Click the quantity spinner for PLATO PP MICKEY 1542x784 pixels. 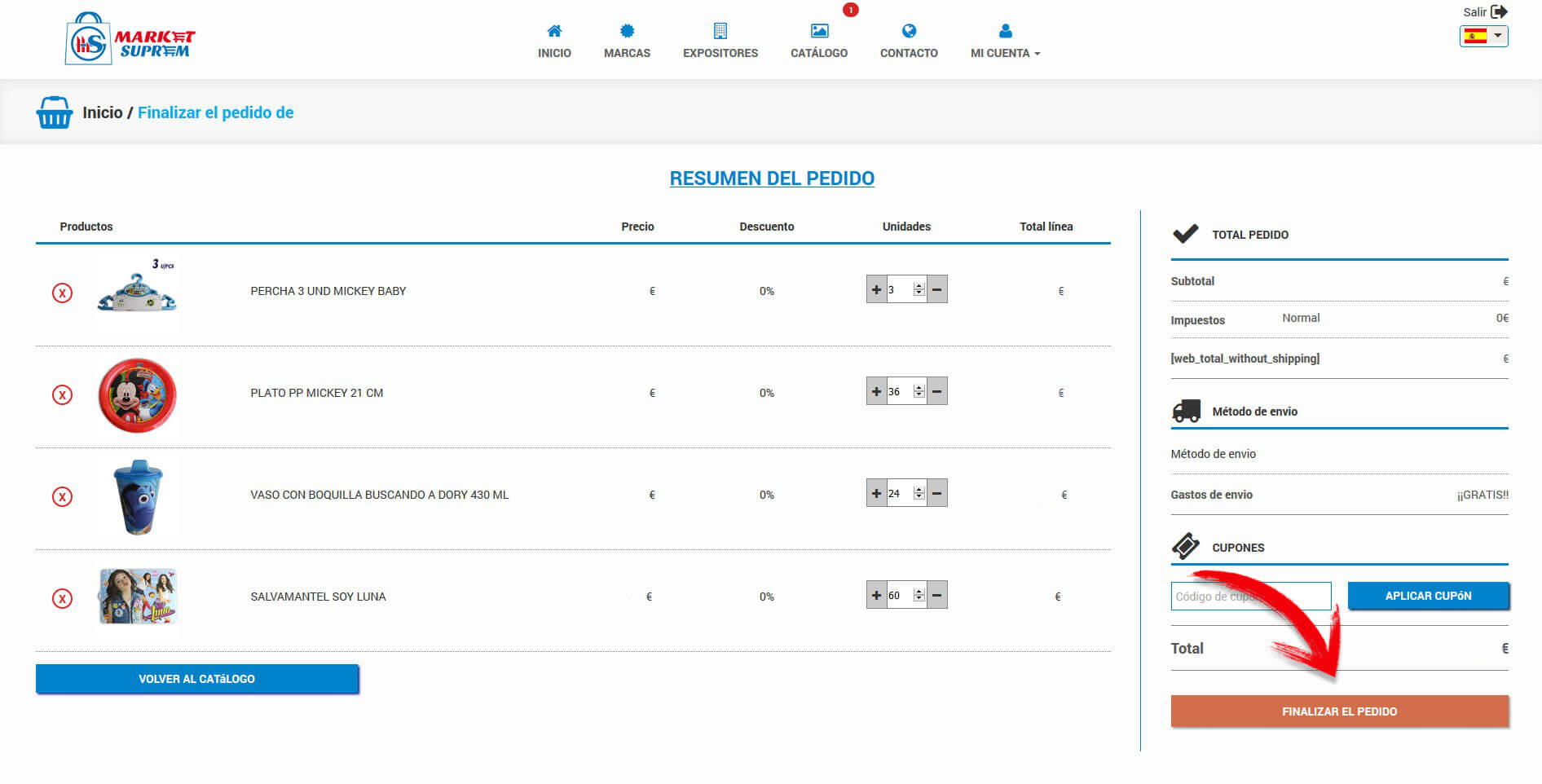(x=919, y=391)
